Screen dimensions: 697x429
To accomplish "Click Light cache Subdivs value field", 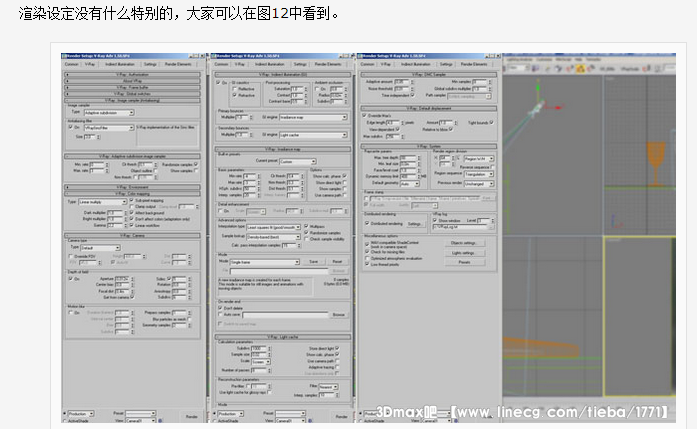I will pos(258,349).
